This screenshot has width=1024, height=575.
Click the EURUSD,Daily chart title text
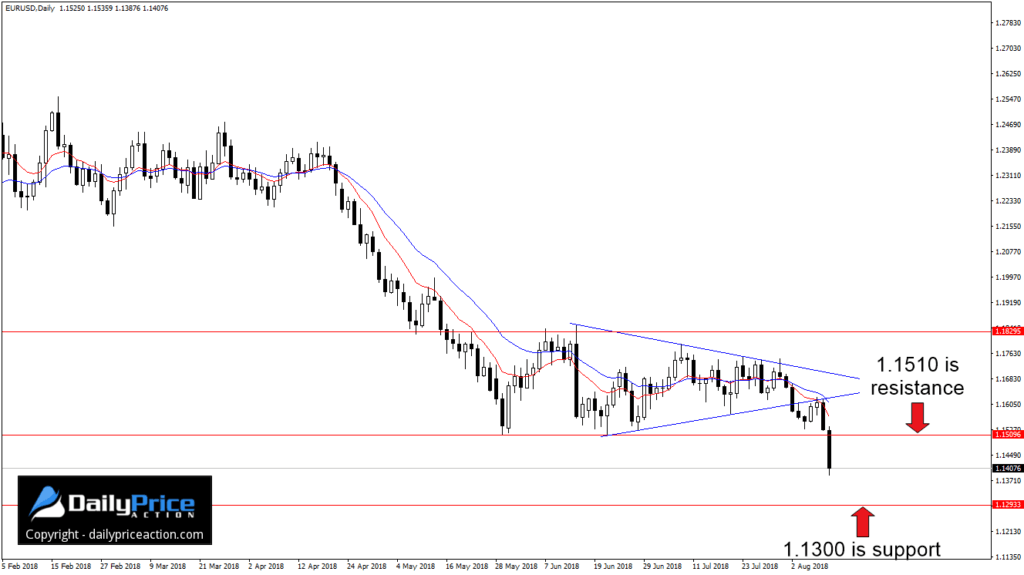click(30, 8)
